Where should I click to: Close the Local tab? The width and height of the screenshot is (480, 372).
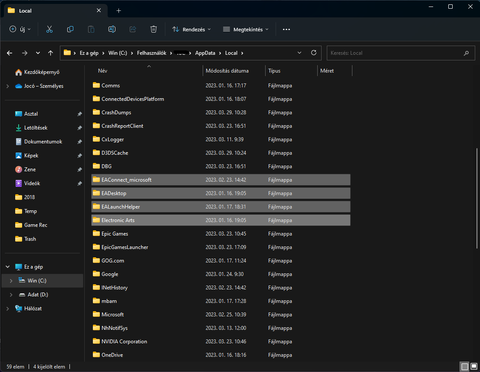(99, 10)
